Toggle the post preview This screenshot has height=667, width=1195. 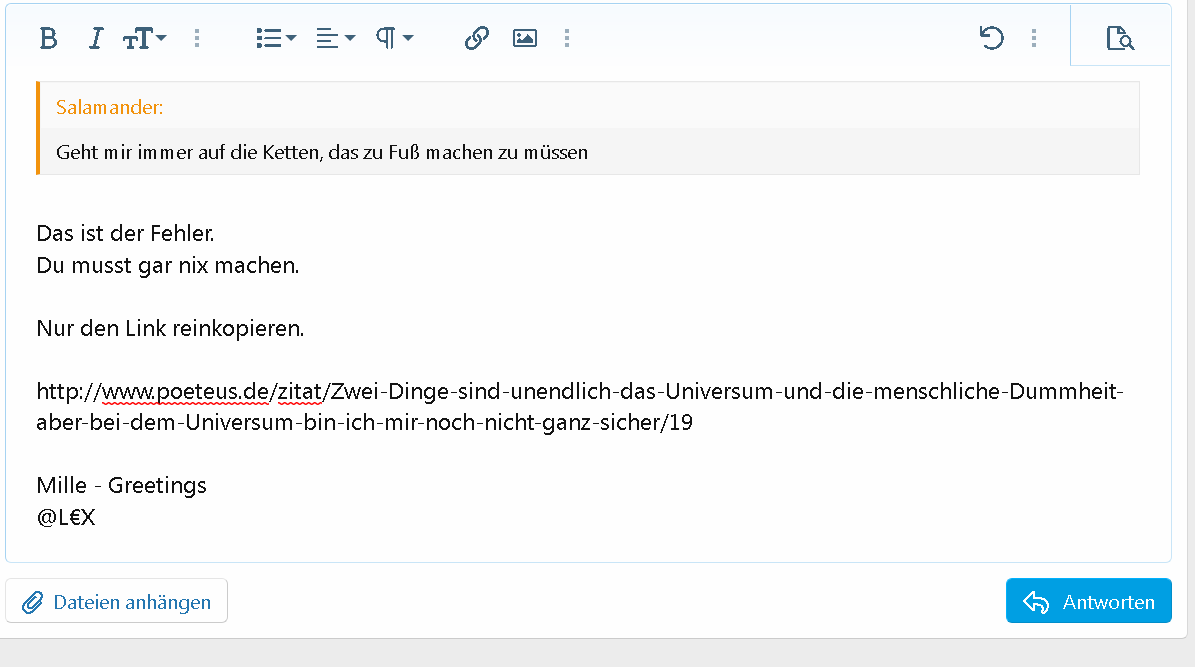pyautogui.click(x=1120, y=39)
